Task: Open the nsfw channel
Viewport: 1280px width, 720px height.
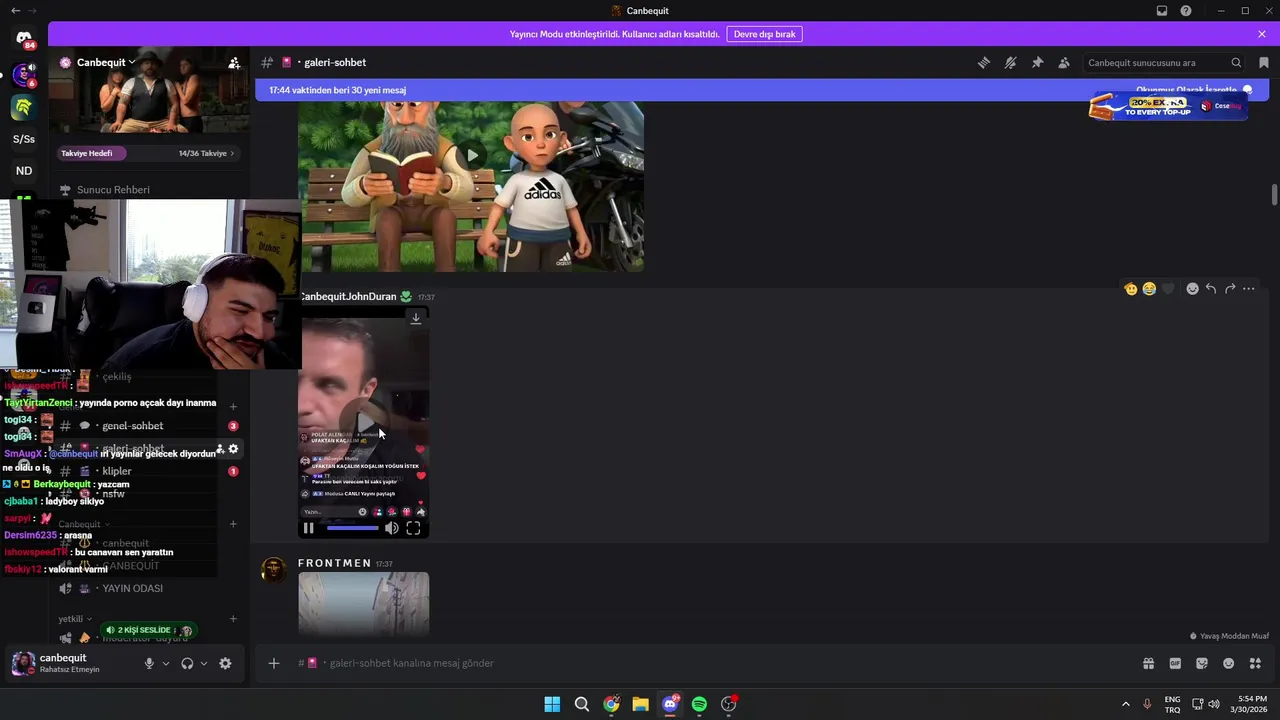Action: tap(113, 494)
